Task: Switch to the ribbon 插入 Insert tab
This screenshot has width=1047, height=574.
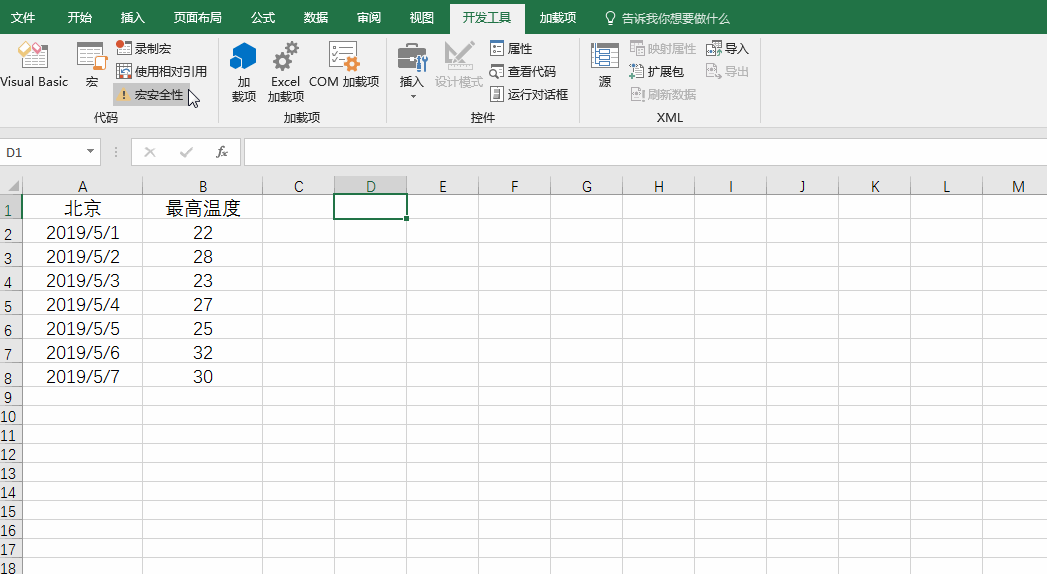Action: tap(132, 18)
